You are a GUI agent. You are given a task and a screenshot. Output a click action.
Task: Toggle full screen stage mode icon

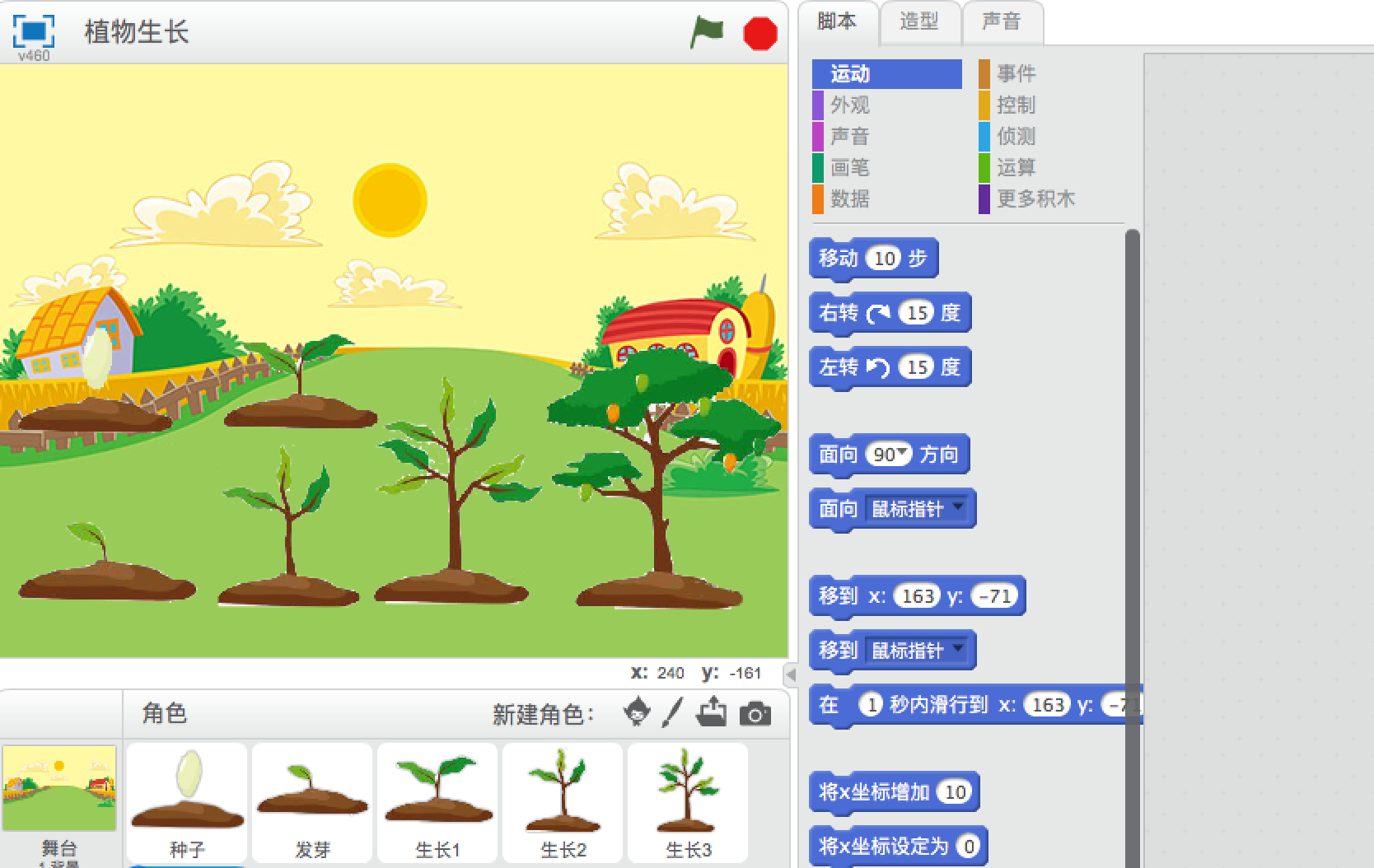[34, 31]
